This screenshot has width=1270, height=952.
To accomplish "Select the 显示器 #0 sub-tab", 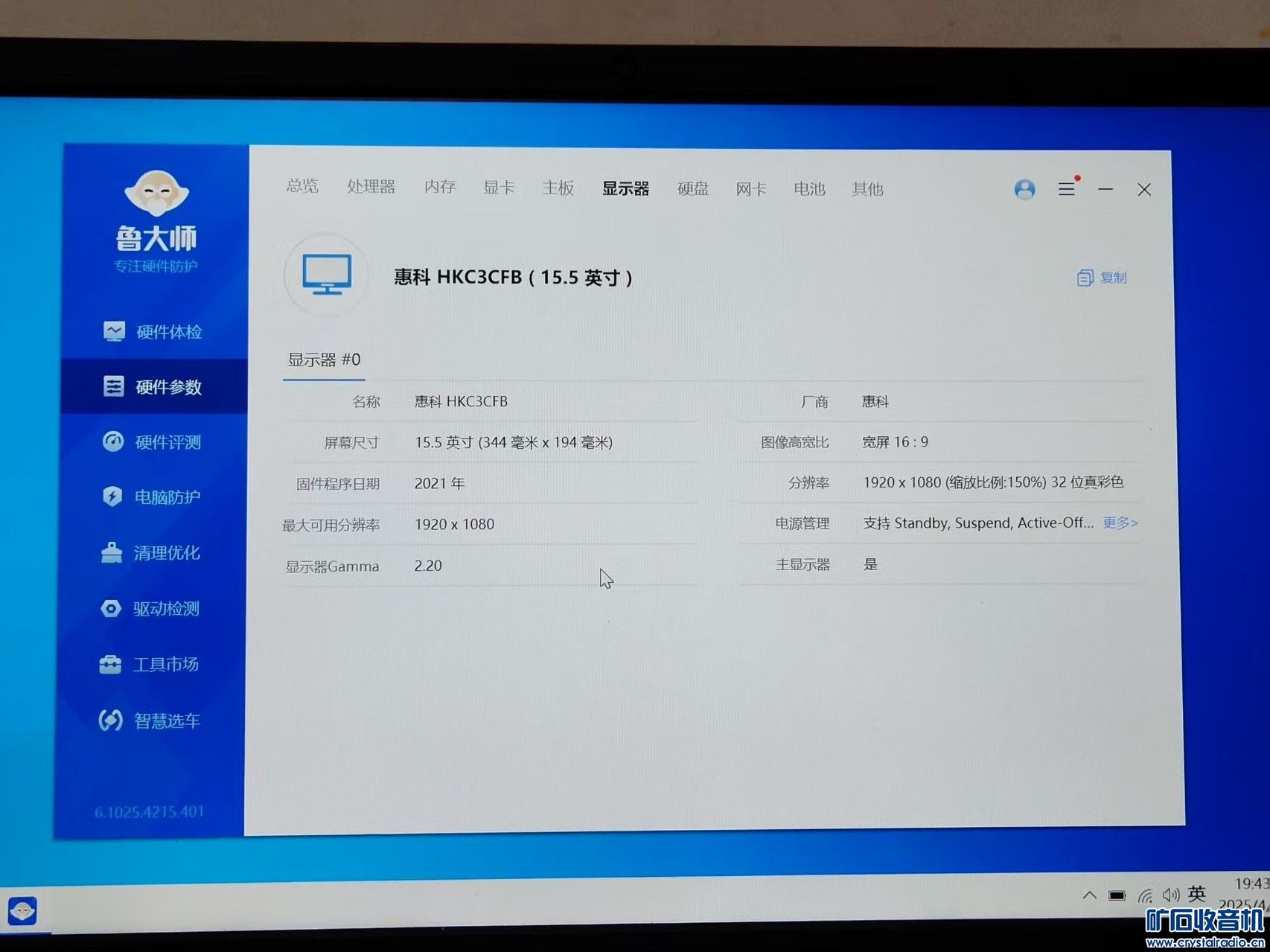I will [x=324, y=360].
